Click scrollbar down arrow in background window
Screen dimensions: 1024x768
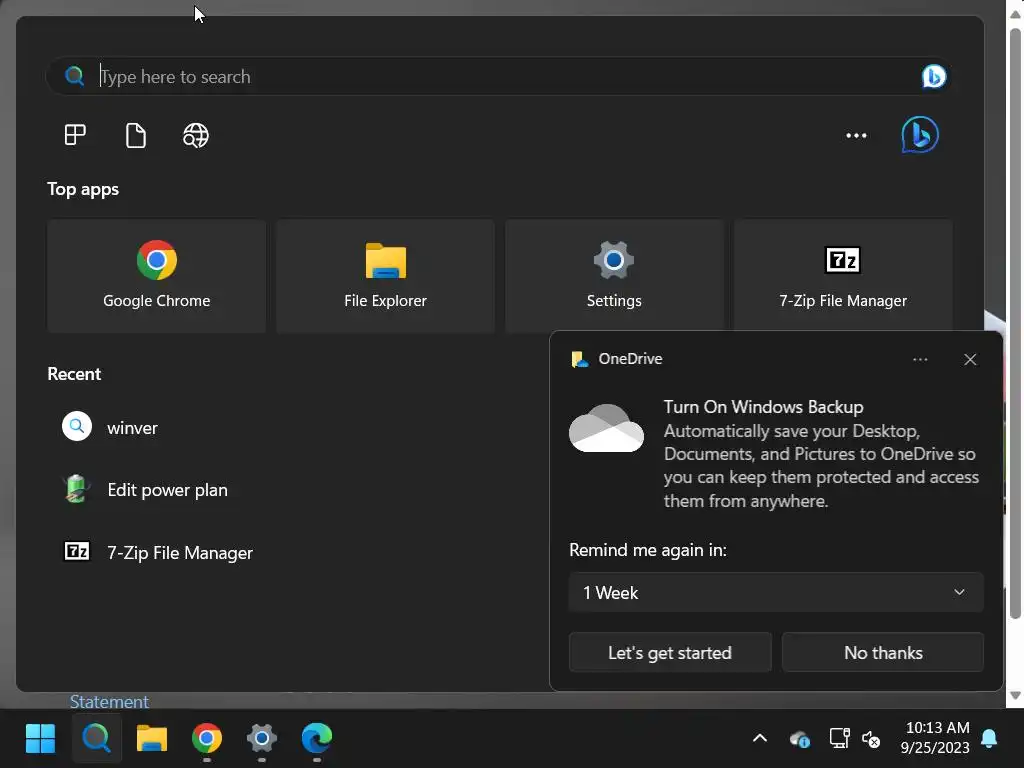point(1016,696)
